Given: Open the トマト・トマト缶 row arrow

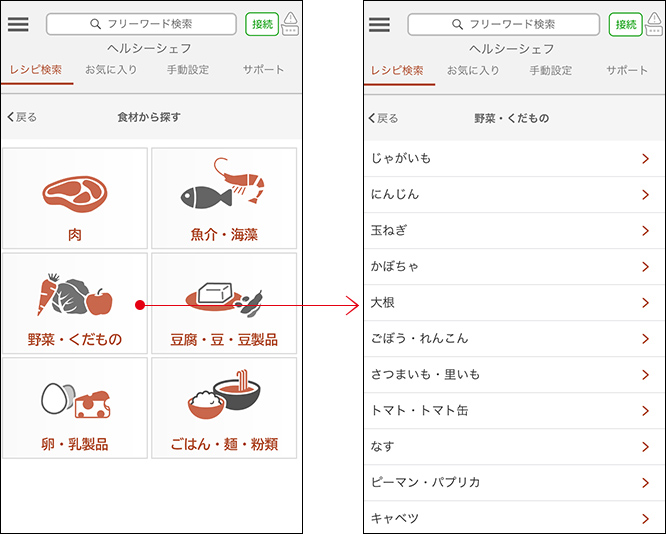Looking at the screenshot, I should coord(645,411).
